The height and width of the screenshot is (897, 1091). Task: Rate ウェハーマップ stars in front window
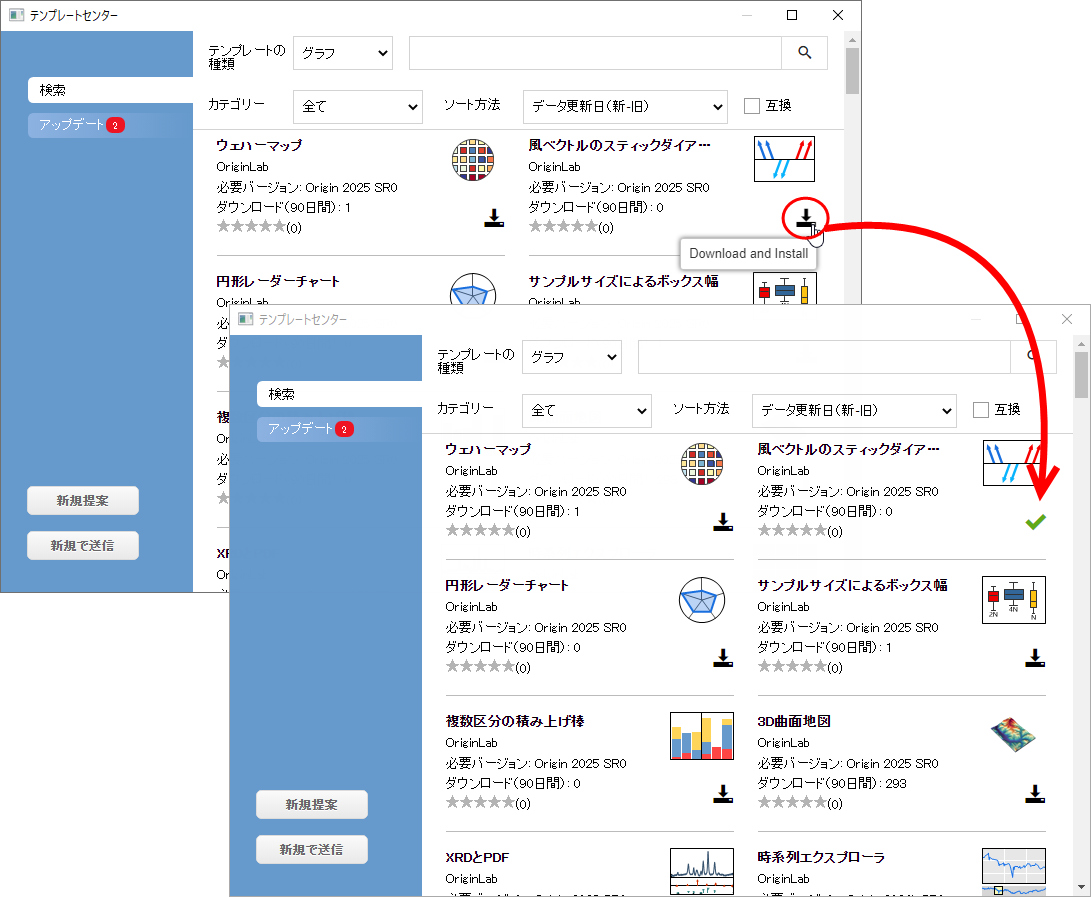pyautogui.click(x=480, y=531)
